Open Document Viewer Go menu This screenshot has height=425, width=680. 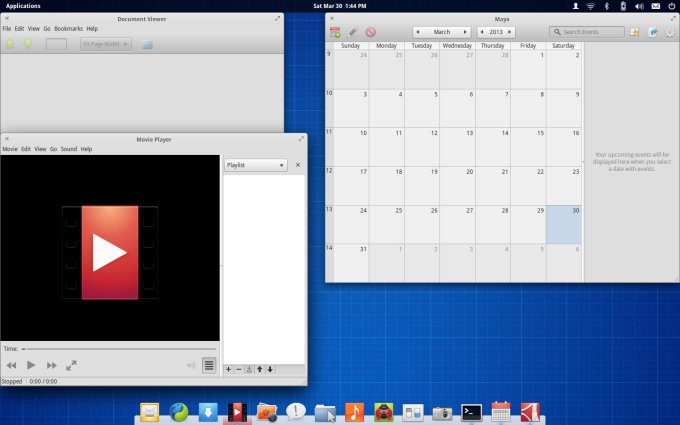[x=47, y=29]
